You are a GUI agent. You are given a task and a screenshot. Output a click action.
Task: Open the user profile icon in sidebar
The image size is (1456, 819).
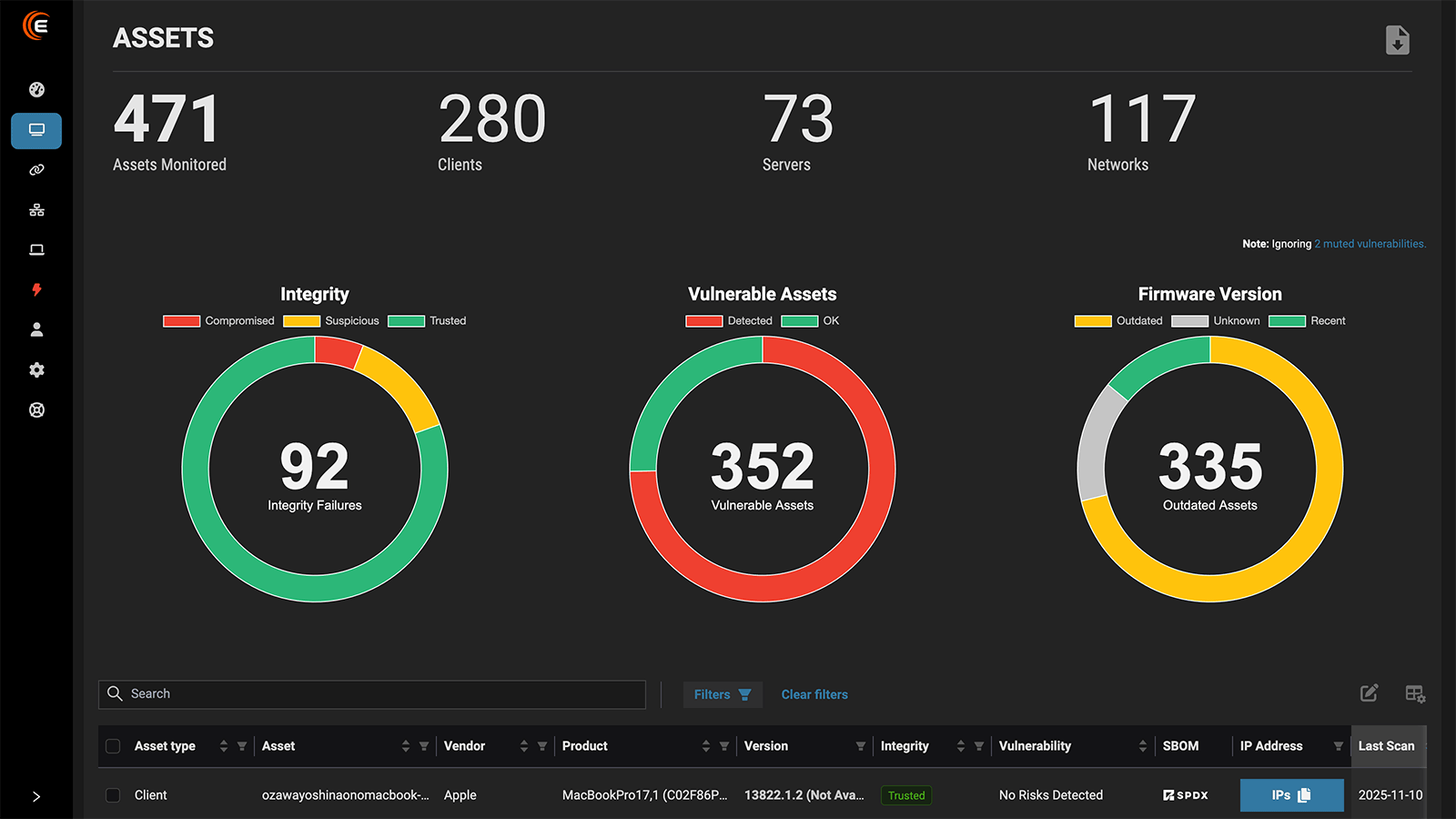(36, 330)
